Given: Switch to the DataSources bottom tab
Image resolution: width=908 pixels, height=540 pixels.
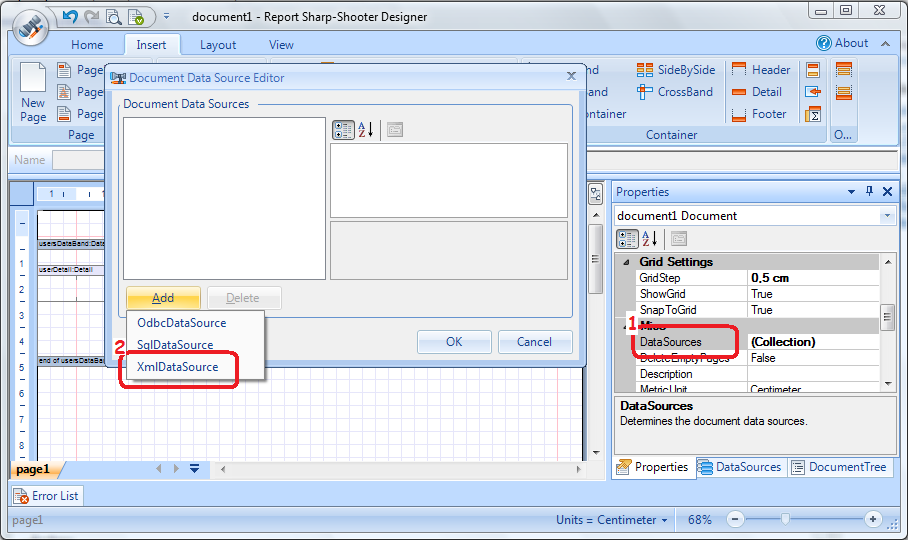Looking at the screenshot, I should coord(739,467).
